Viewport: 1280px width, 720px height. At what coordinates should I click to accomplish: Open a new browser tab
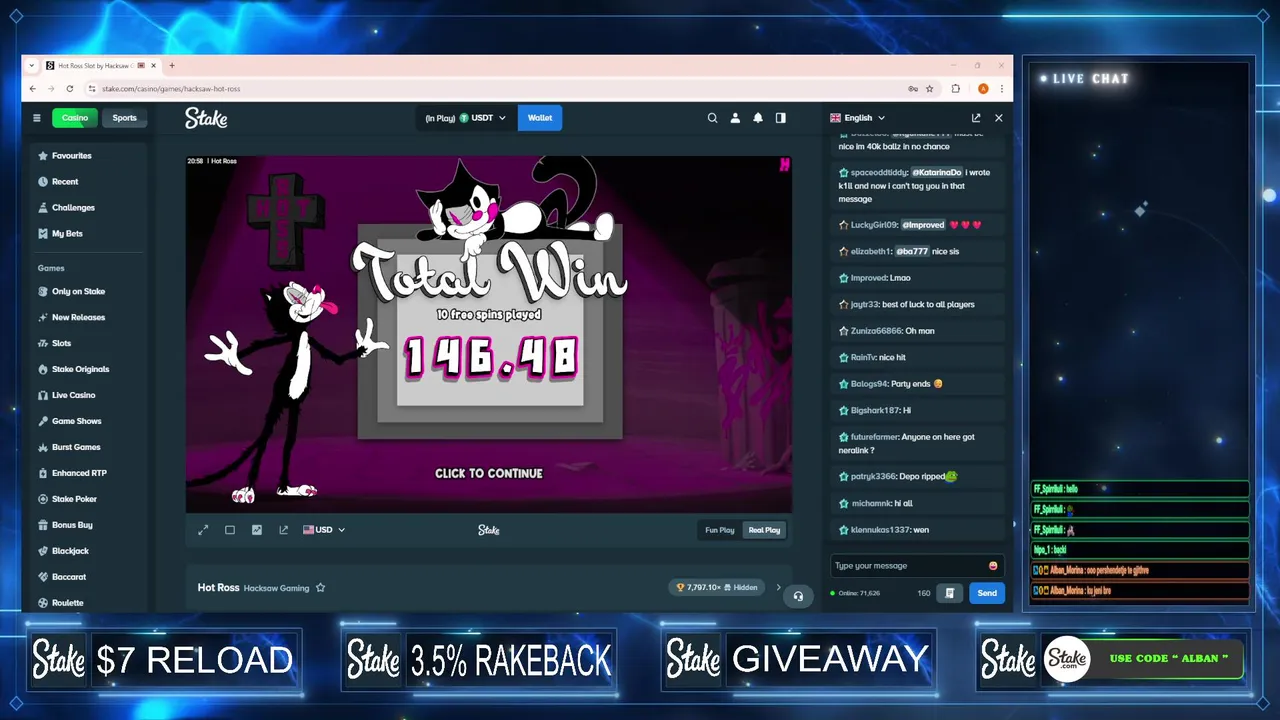tap(172, 66)
